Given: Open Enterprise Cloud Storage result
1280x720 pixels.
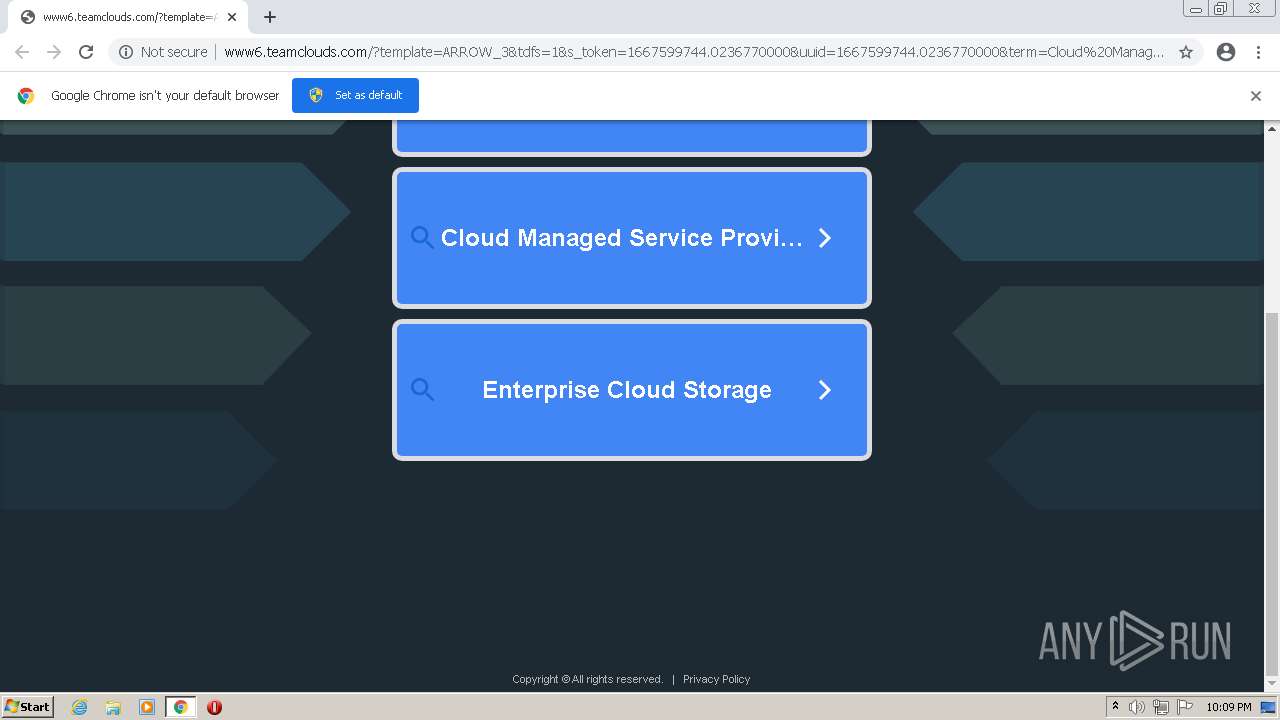Looking at the screenshot, I should (632, 390).
